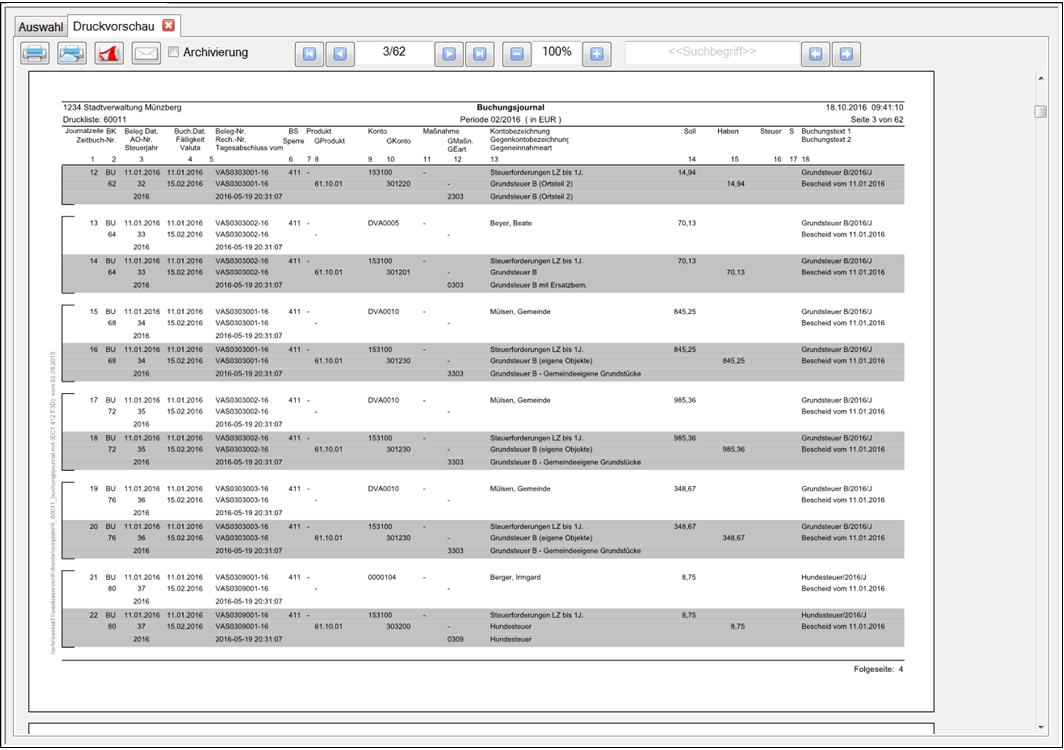Enable the Archivierung checkbox

coord(173,52)
